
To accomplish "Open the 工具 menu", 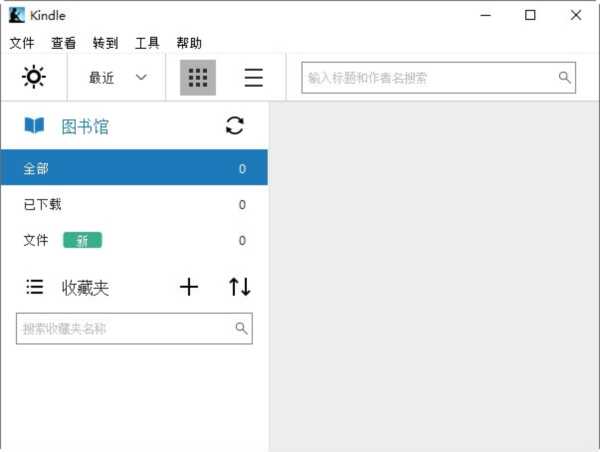I will pyautogui.click(x=147, y=43).
